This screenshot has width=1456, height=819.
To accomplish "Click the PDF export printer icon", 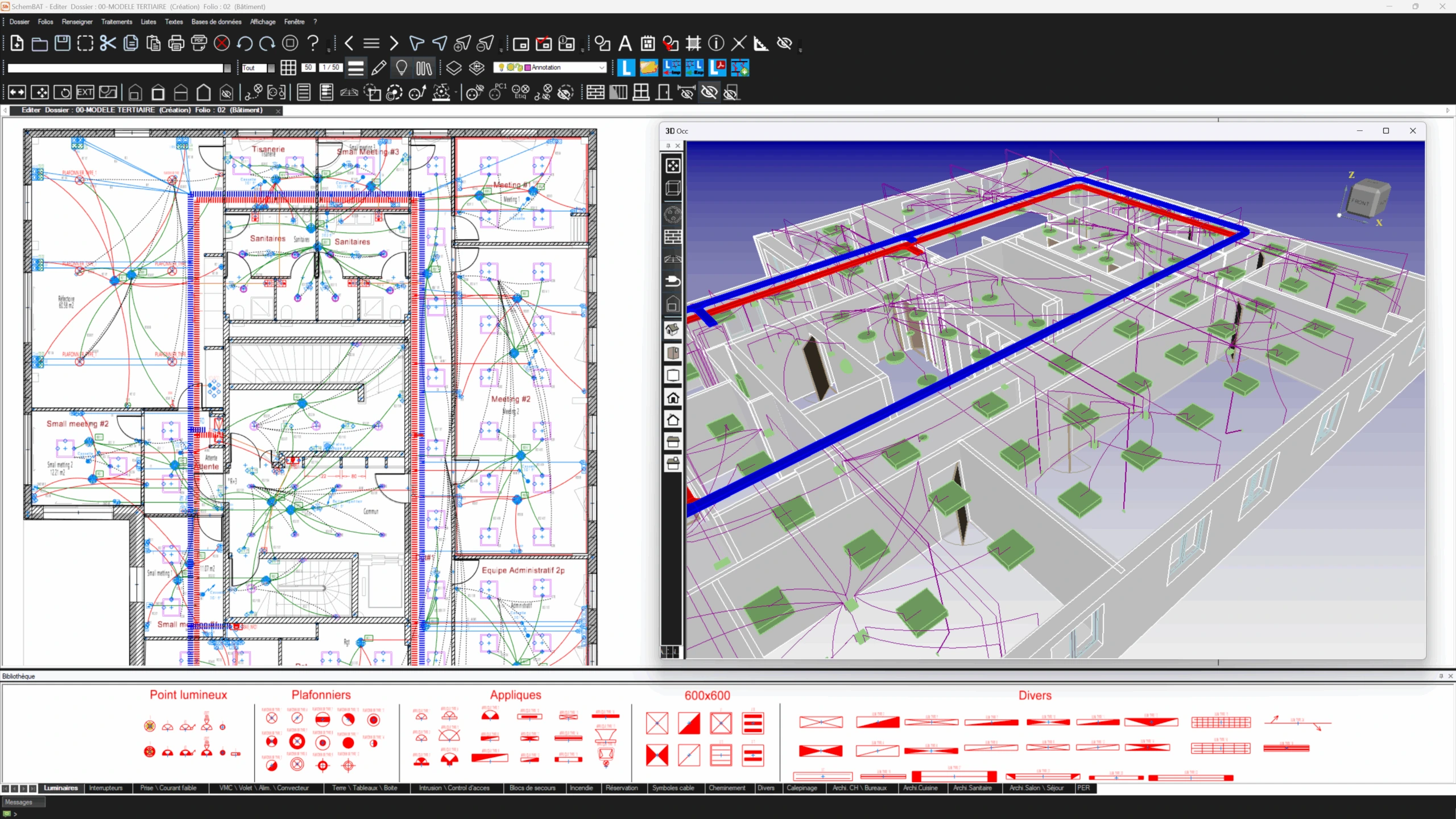I will tap(199, 43).
